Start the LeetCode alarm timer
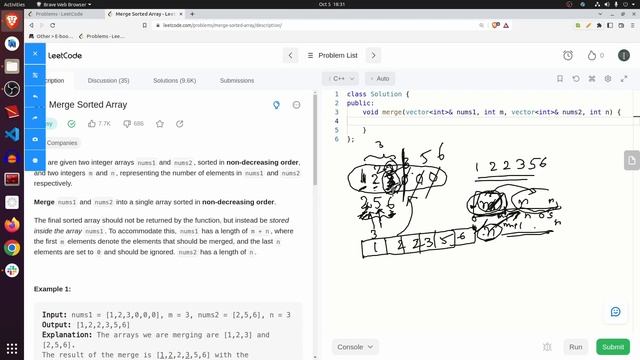 [568, 55]
